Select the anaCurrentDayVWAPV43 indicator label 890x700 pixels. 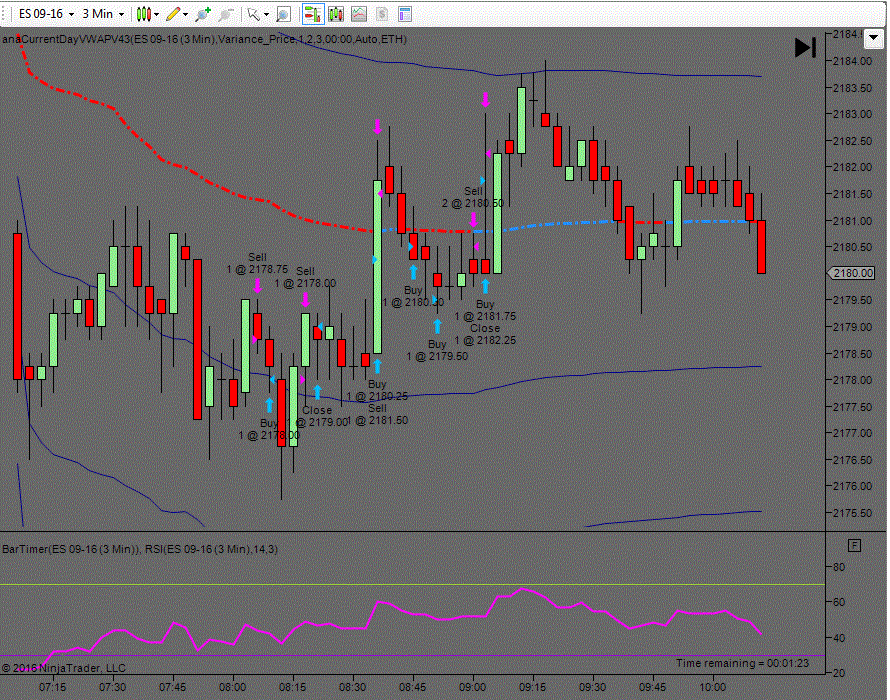[x=204, y=39]
